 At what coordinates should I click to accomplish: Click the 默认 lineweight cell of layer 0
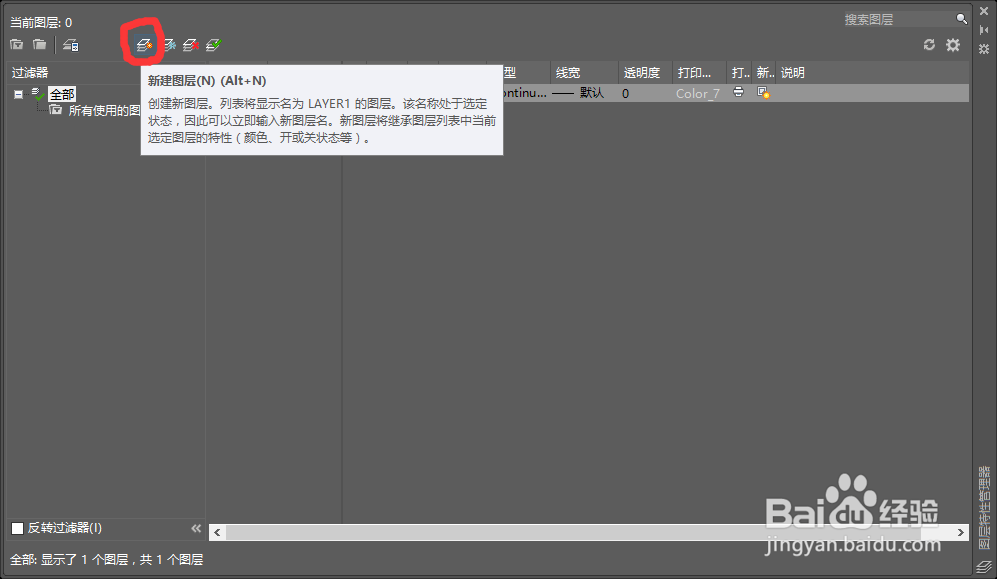click(584, 93)
